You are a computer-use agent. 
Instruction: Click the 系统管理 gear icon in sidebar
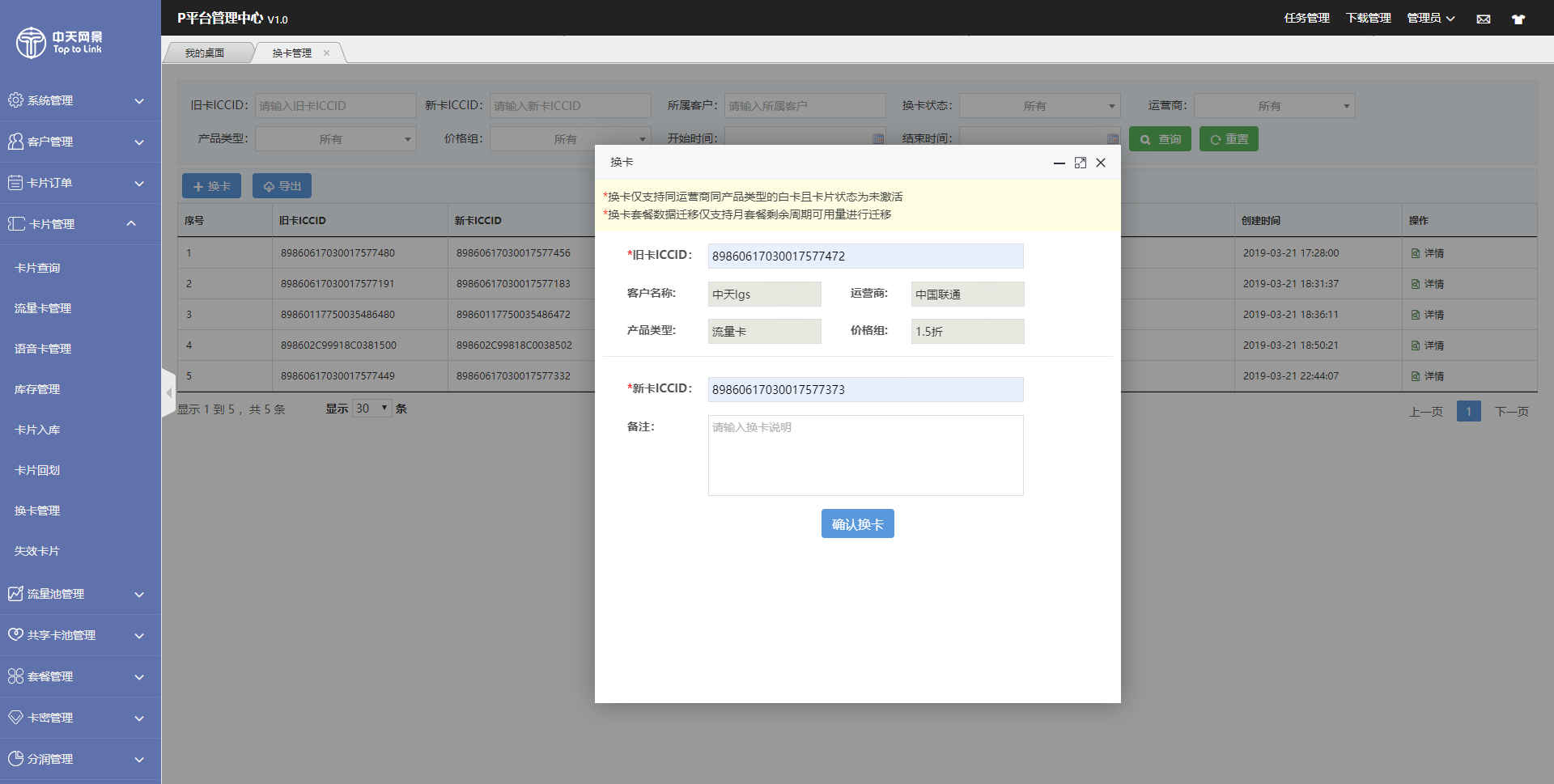point(15,100)
